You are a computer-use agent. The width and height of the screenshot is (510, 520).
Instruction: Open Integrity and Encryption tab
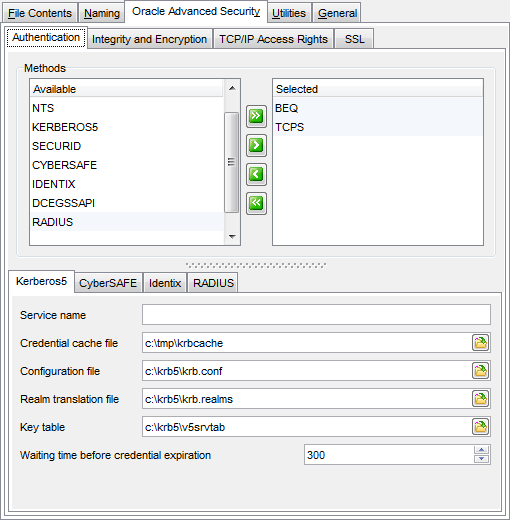click(x=149, y=39)
